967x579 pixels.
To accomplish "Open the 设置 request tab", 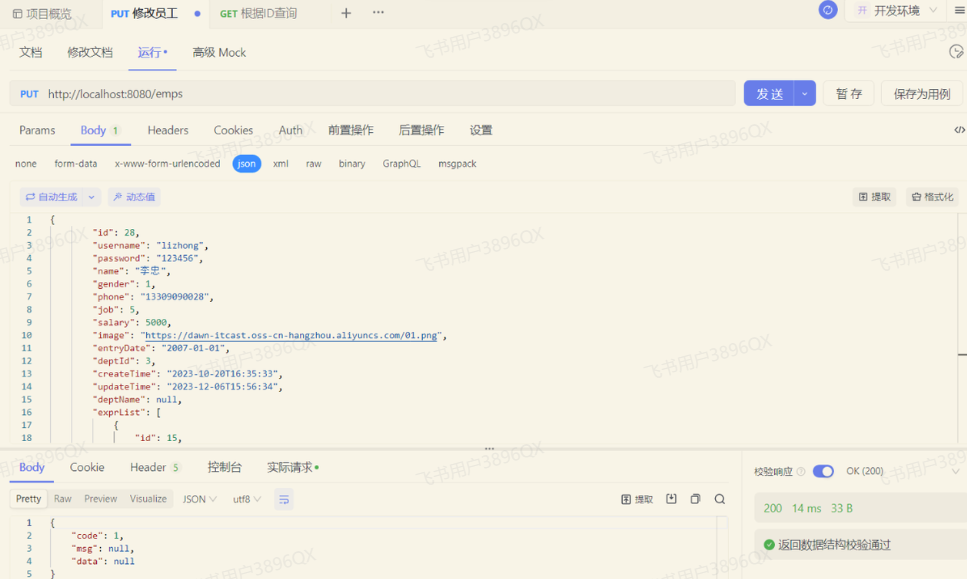I will 481,130.
